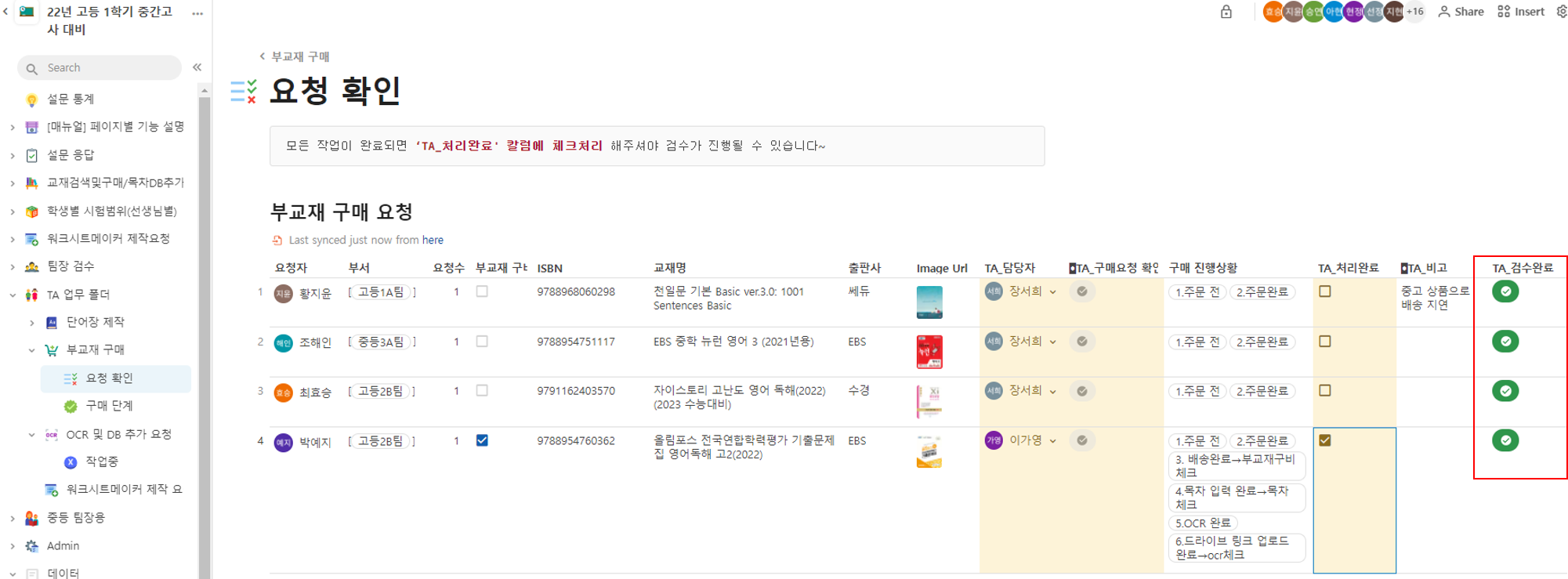
Task: Check TA_처리완료 for 최효송 row
Action: click(1325, 390)
